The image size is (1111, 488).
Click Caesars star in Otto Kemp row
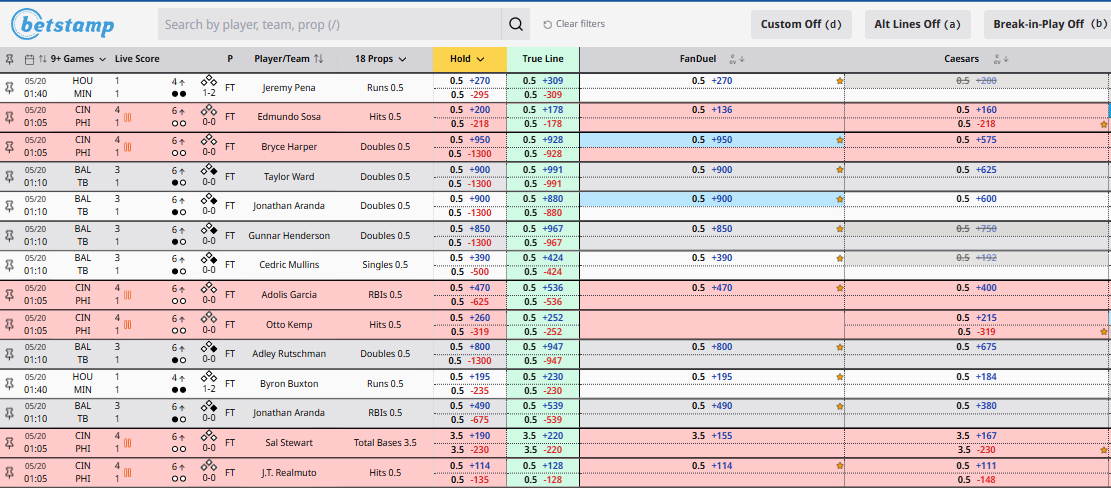point(1103,331)
